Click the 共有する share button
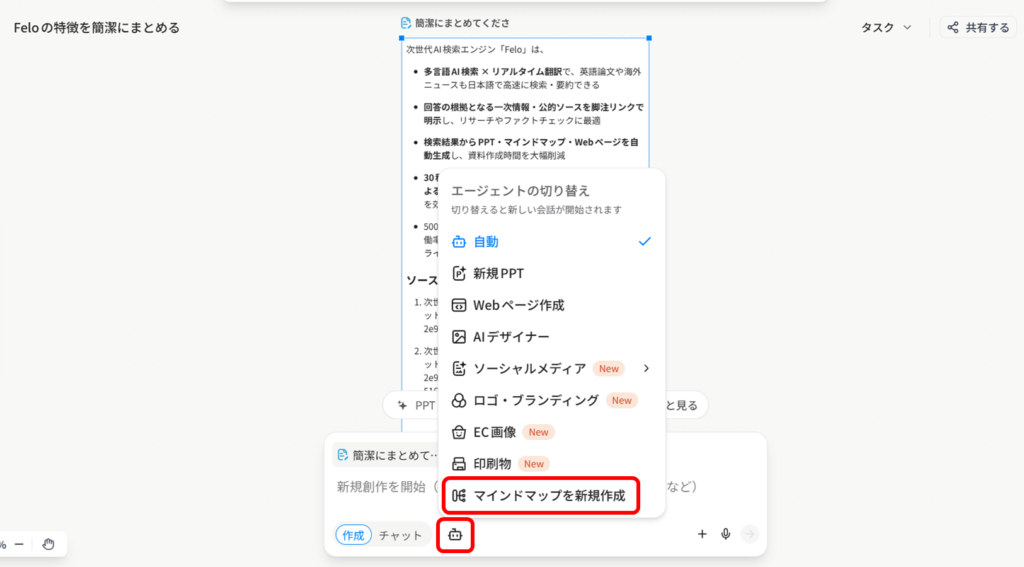The width and height of the screenshot is (1024, 567). (978, 28)
